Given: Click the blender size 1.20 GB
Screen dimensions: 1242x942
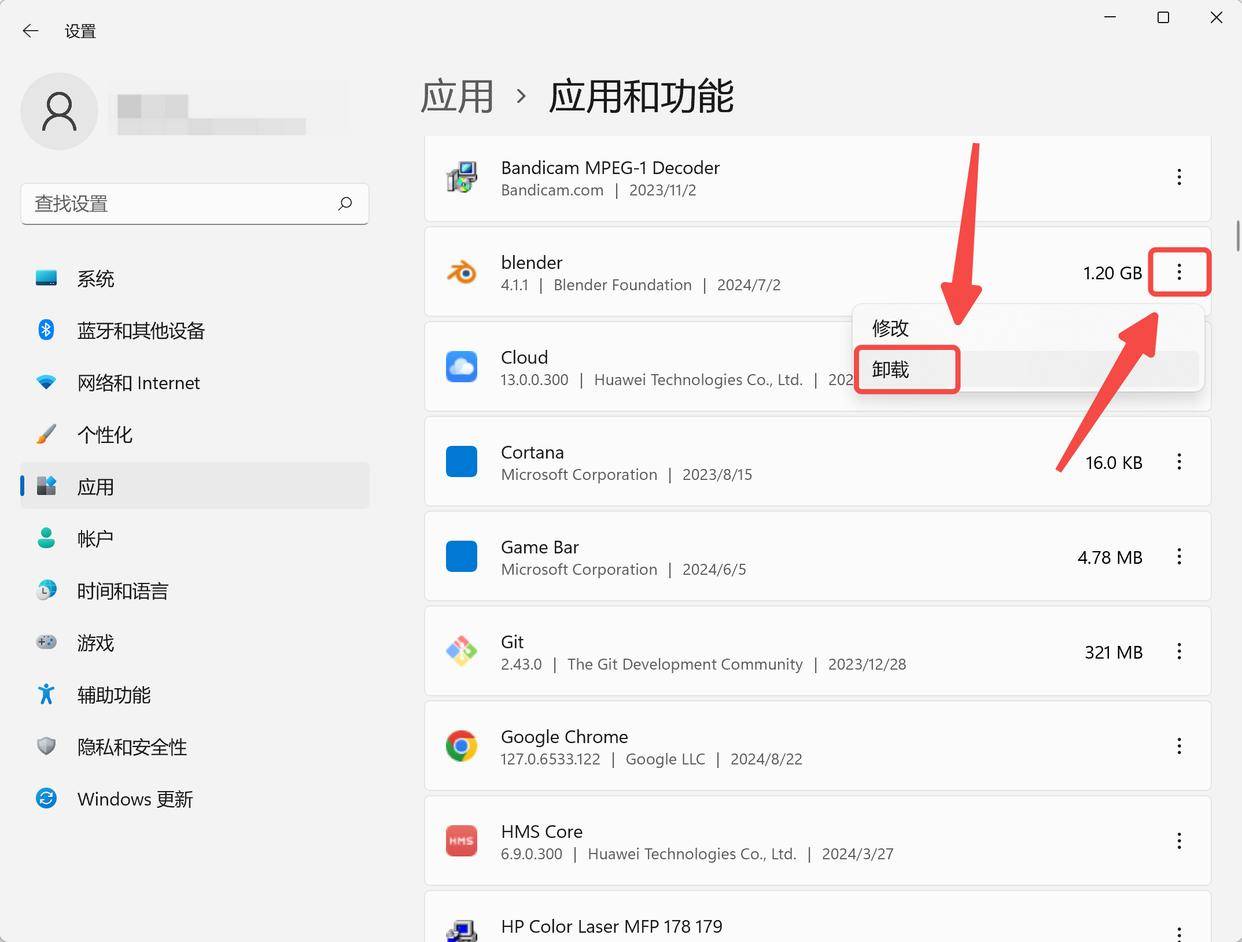Looking at the screenshot, I should click(x=1112, y=273).
